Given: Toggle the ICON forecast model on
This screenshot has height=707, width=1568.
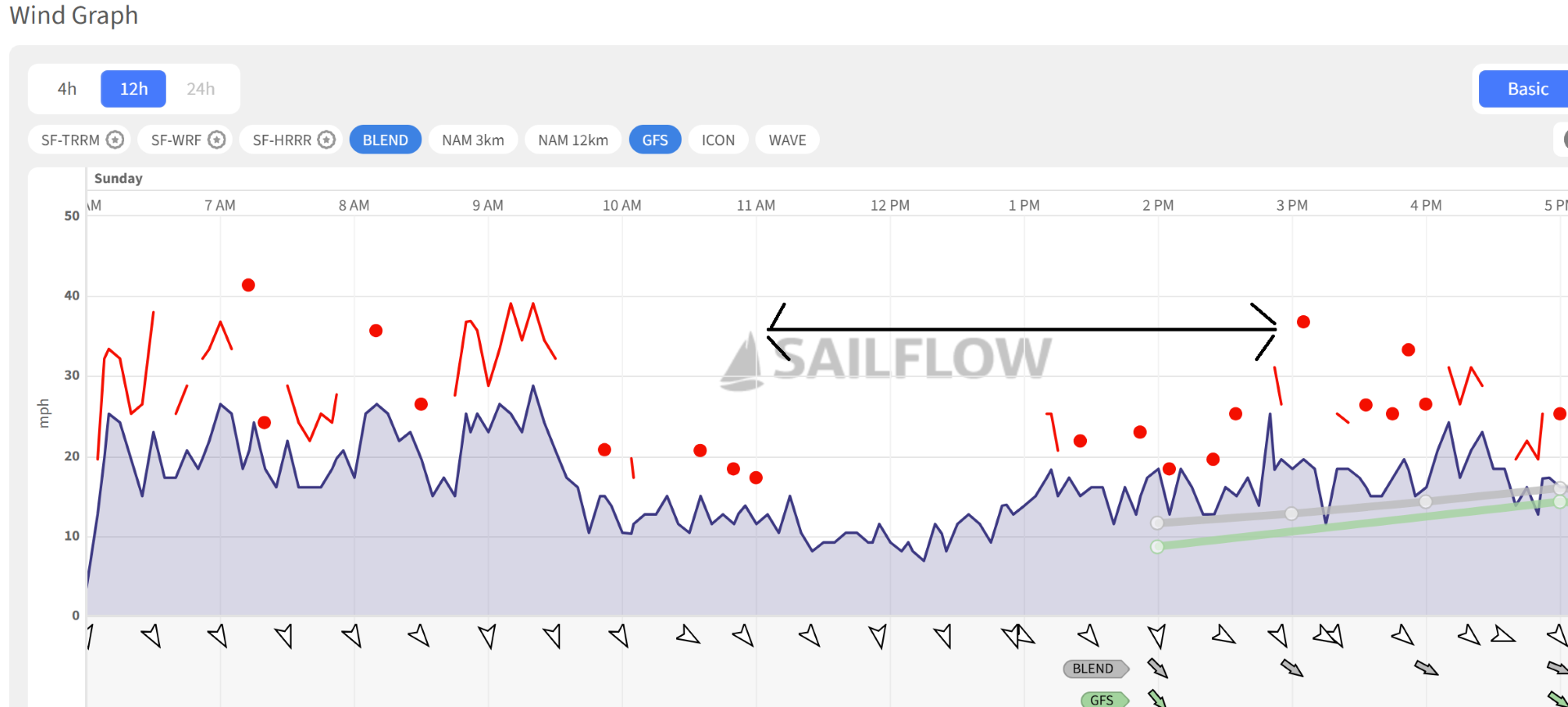Looking at the screenshot, I should [x=718, y=140].
